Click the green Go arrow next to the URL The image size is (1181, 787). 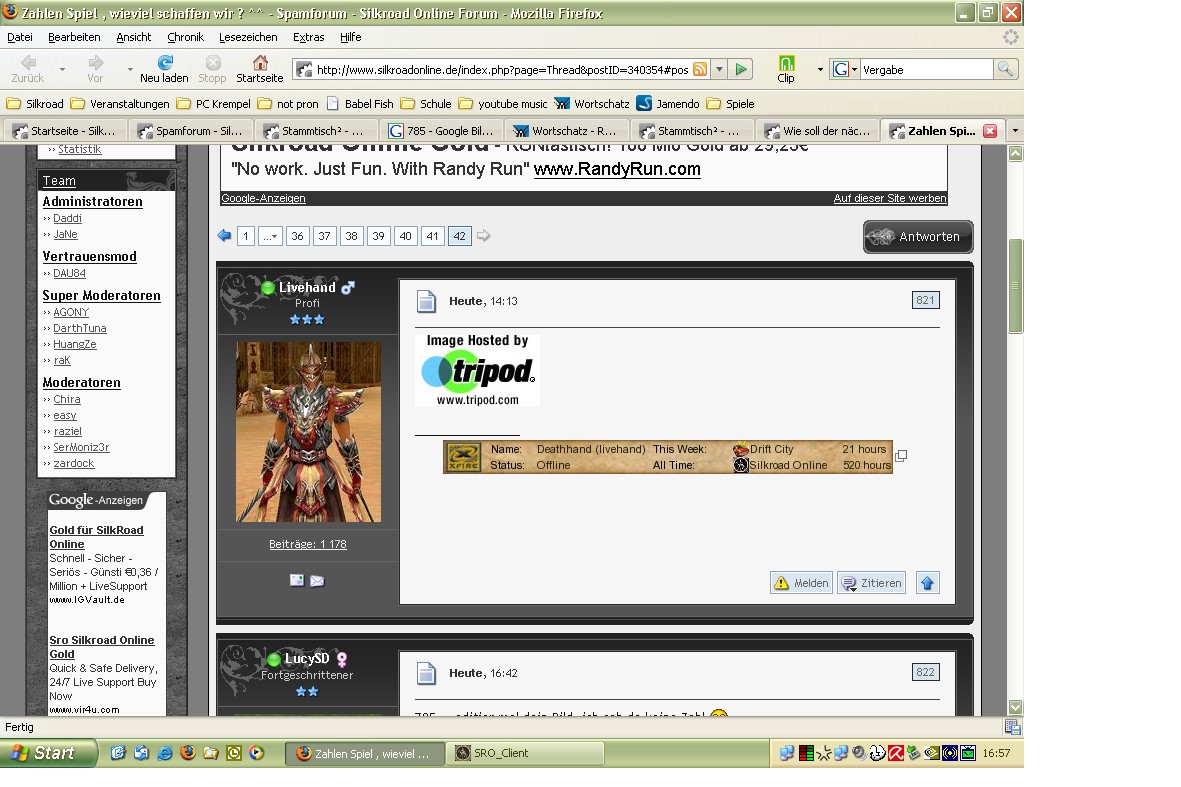coord(741,69)
